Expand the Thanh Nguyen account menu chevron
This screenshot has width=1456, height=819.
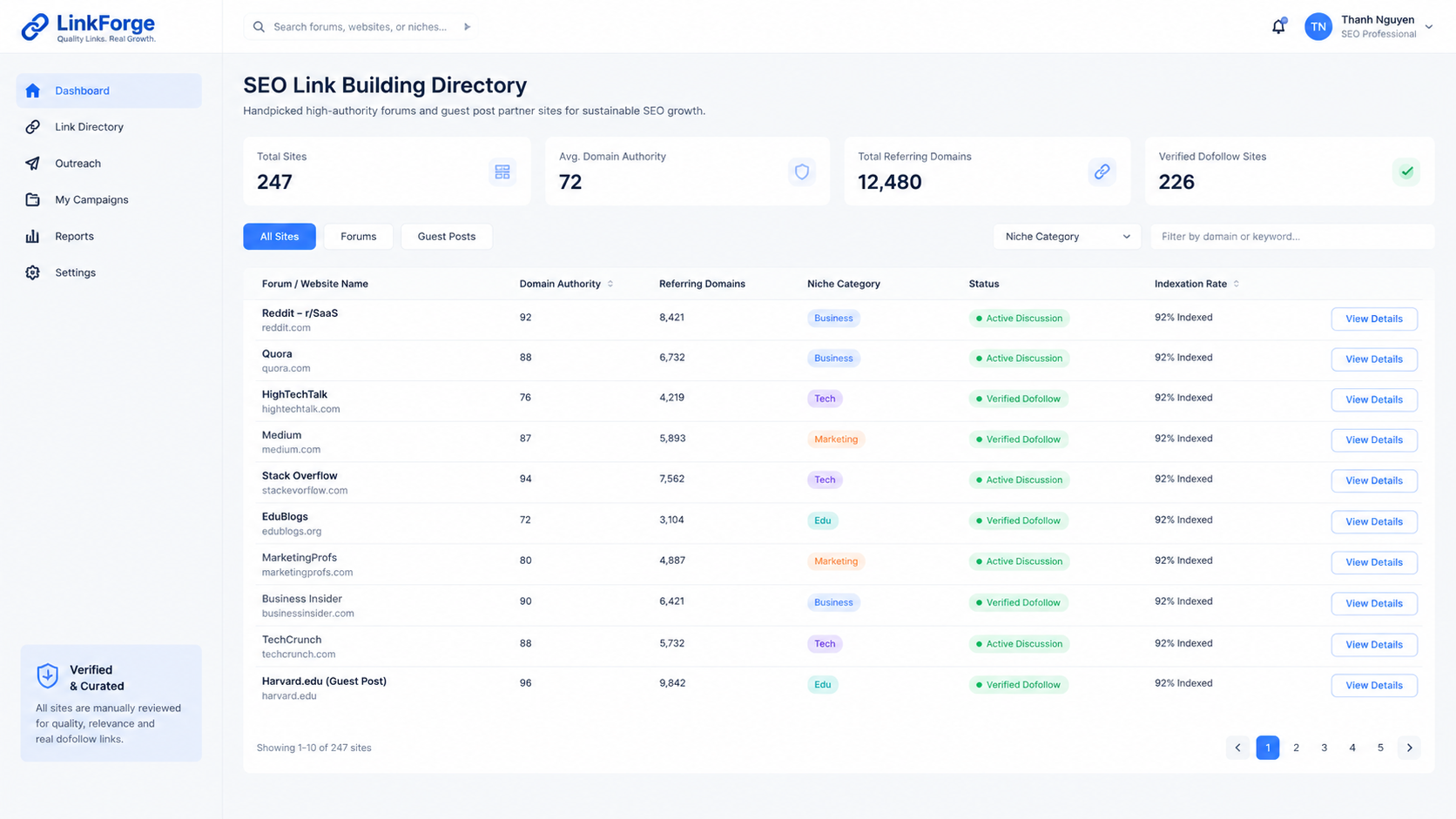point(1429,27)
